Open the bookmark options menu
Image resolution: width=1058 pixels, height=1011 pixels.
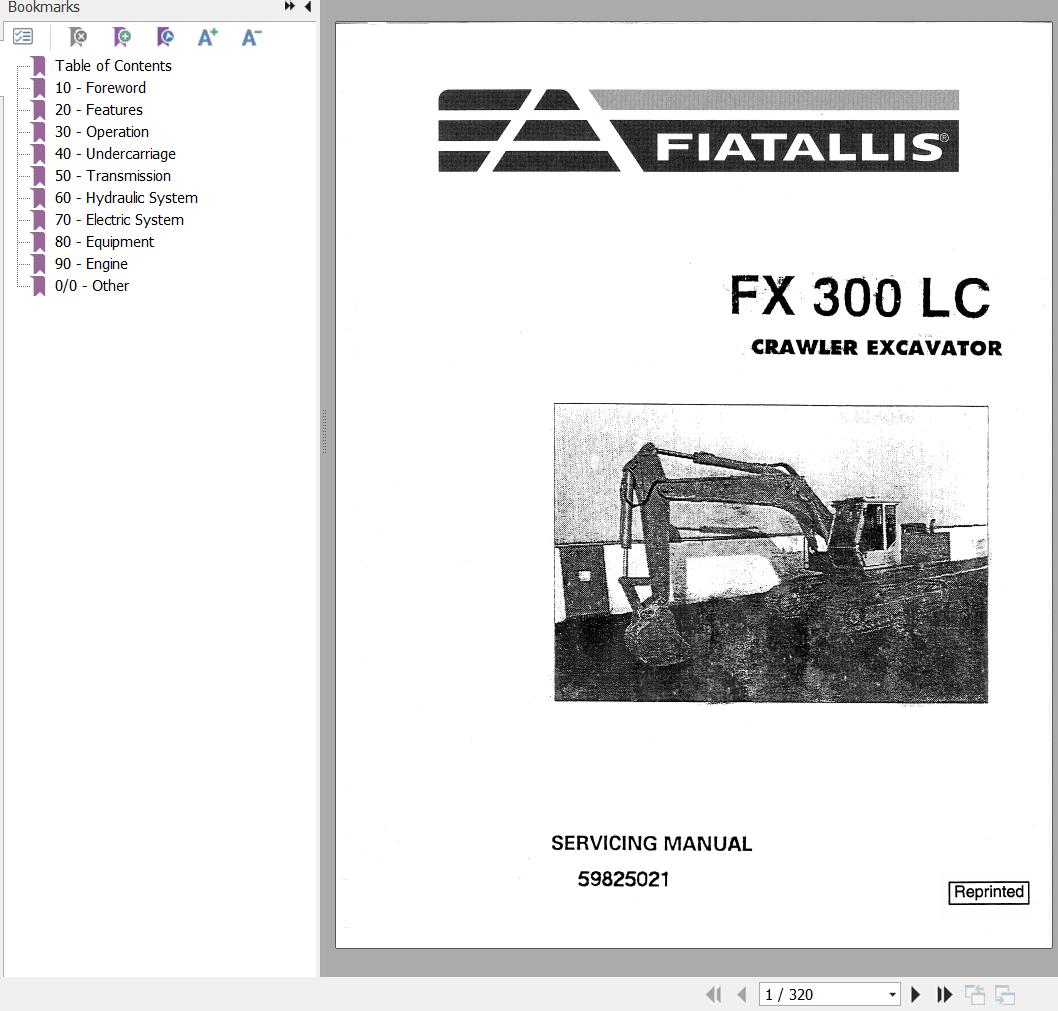[x=23, y=36]
